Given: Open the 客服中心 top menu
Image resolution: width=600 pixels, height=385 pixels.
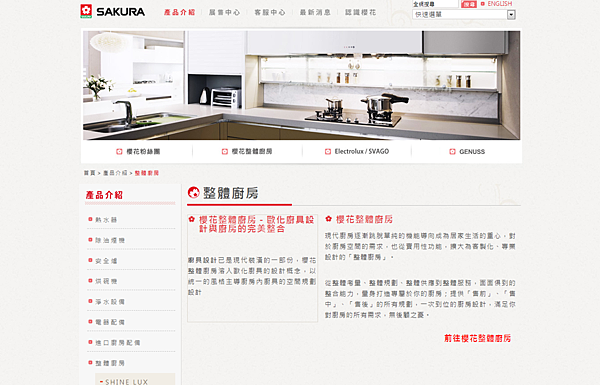Looking at the screenshot, I should tap(270, 12).
